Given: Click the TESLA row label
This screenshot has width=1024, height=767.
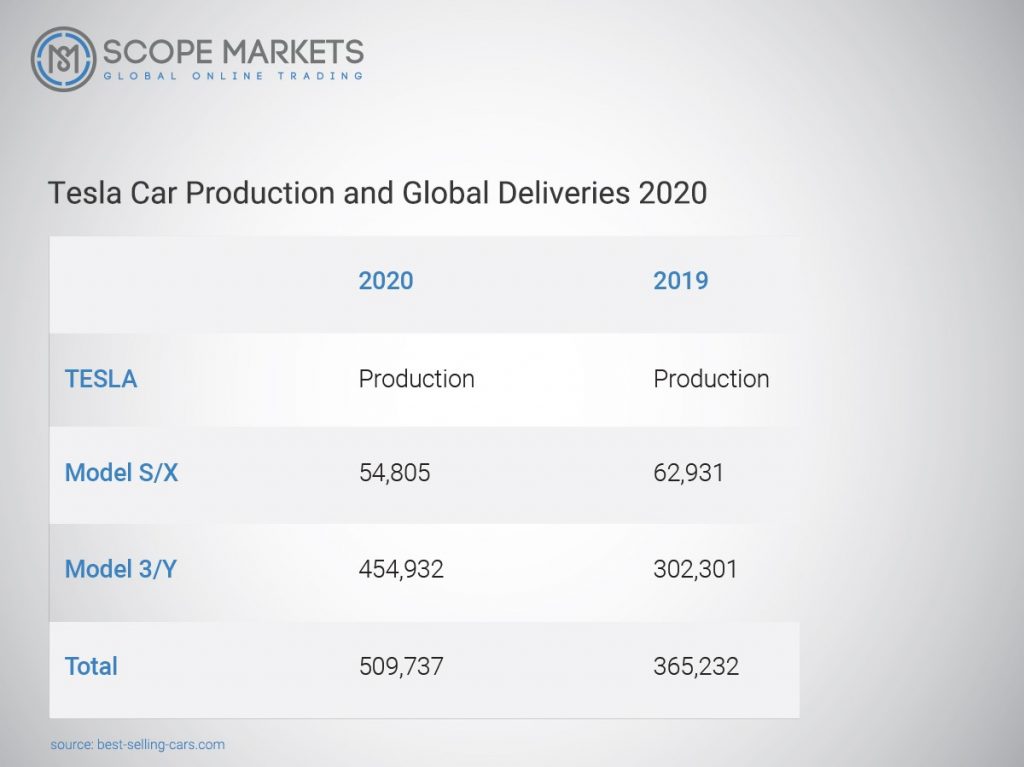Looking at the screenshot, I should 101,379.
